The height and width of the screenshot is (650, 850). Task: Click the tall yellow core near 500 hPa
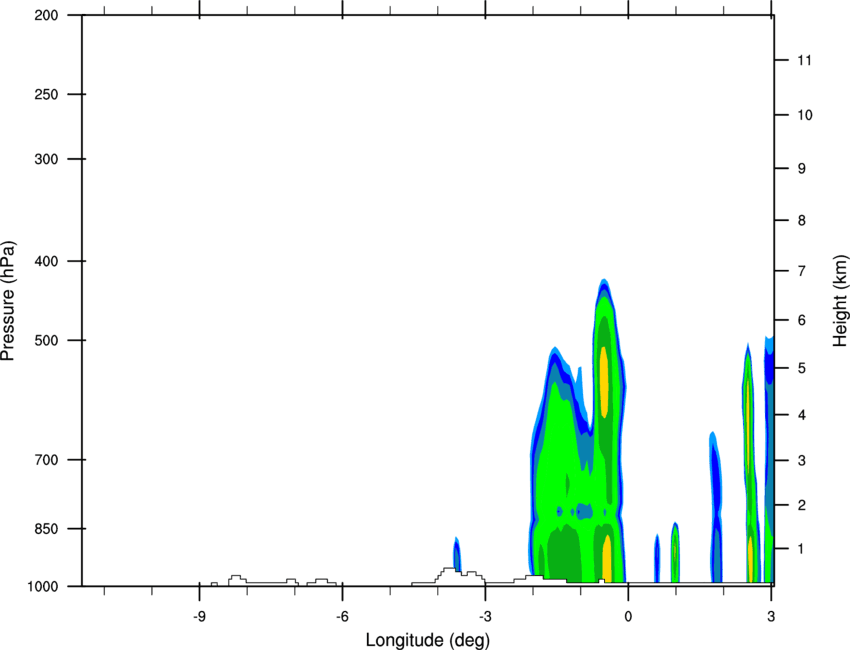click(x=604, y=382)
